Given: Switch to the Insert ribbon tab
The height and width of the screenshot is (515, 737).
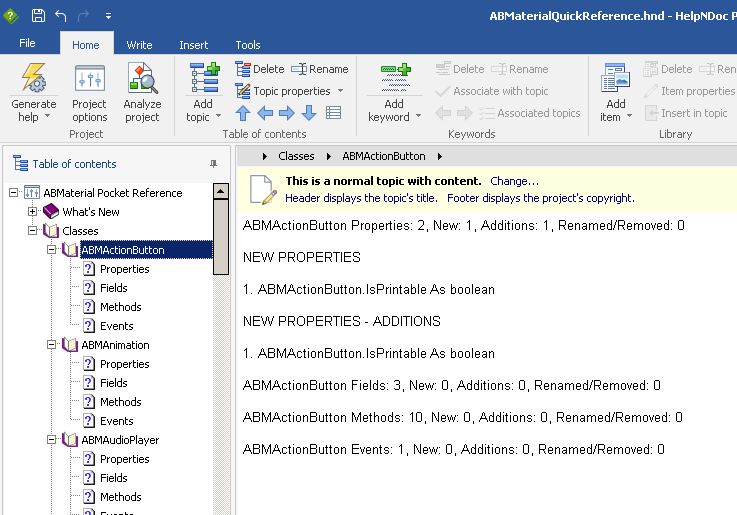Looking at the screenshot, I should point(193,45).
